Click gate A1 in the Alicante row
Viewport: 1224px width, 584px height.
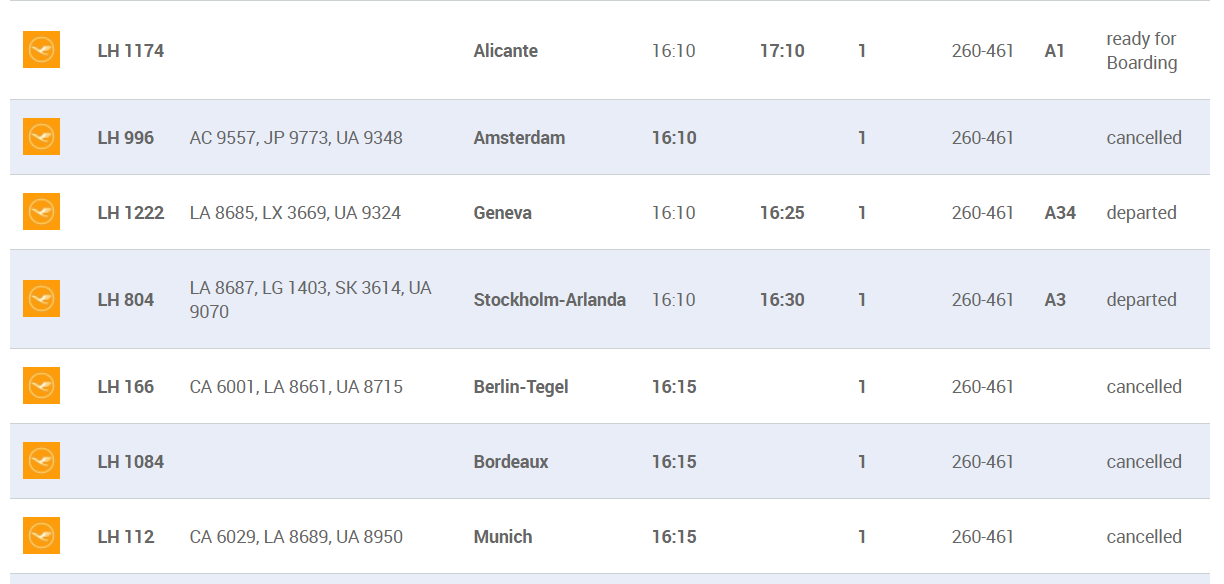click(1055, 51)
